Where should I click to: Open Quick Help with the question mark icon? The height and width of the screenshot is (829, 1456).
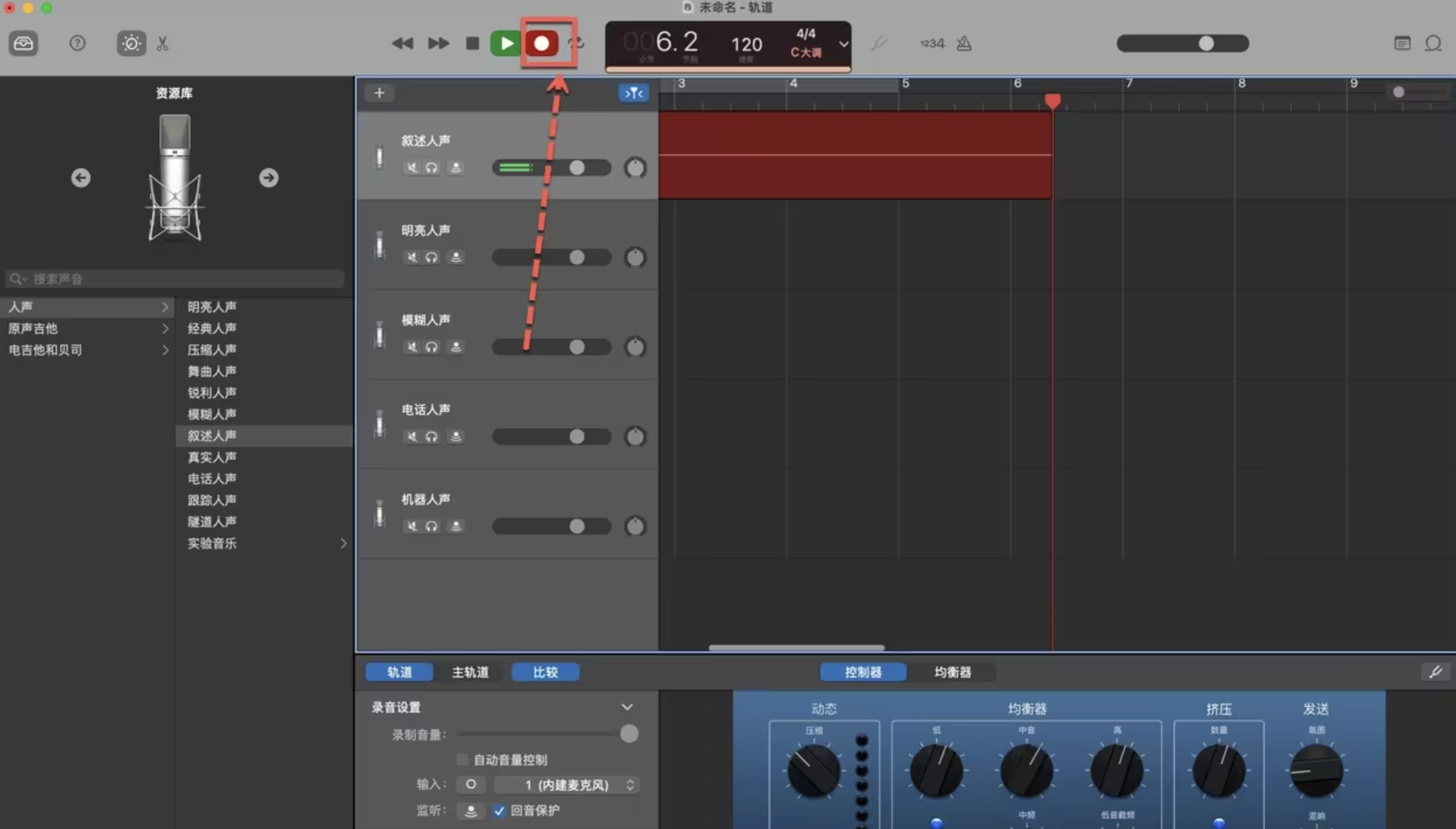(x=77, y=44)
